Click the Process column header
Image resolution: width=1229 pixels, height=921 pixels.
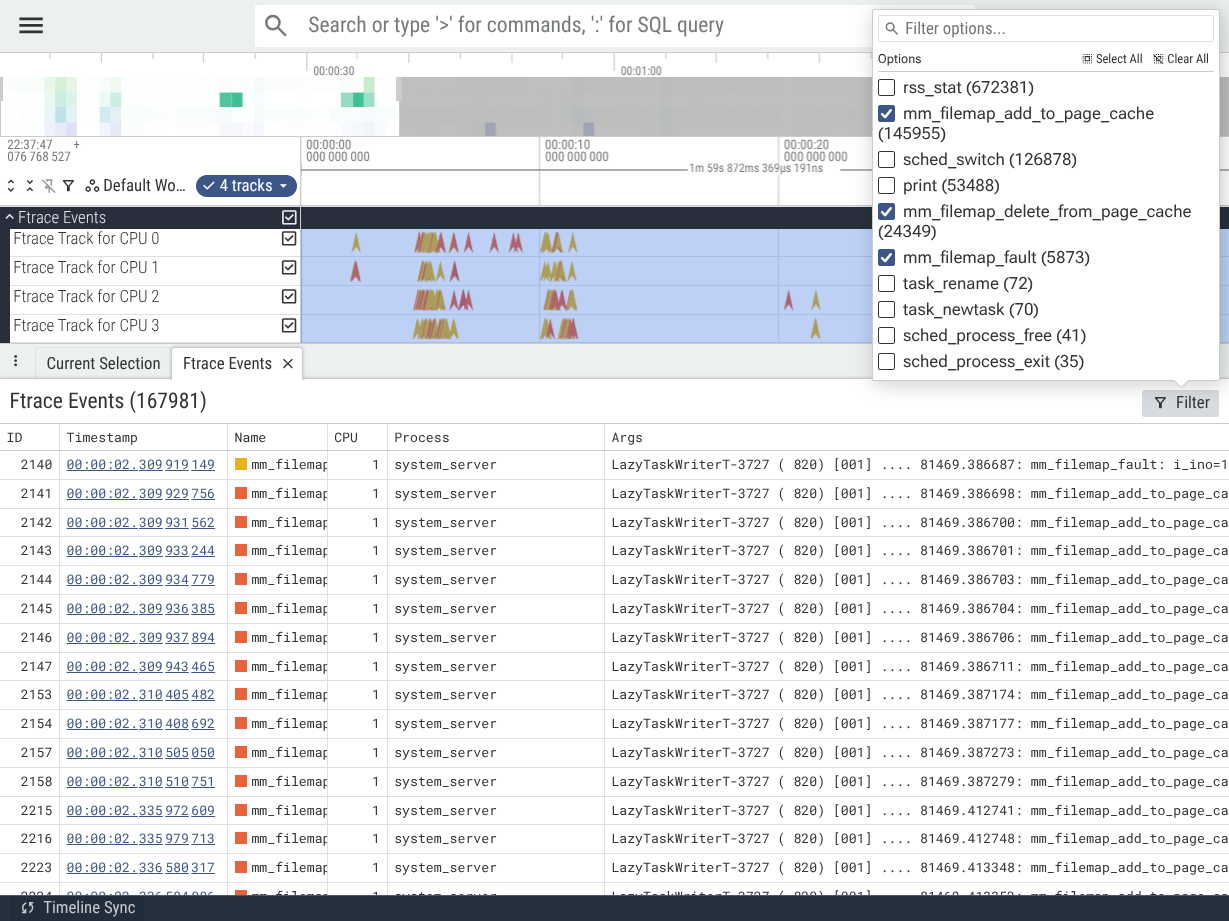pos(496,438)
